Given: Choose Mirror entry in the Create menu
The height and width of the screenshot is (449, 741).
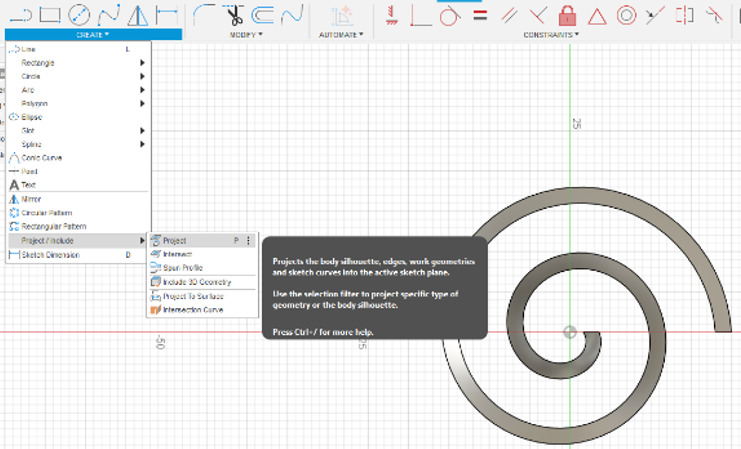Looking at the screenshot, I should point(78,199).
